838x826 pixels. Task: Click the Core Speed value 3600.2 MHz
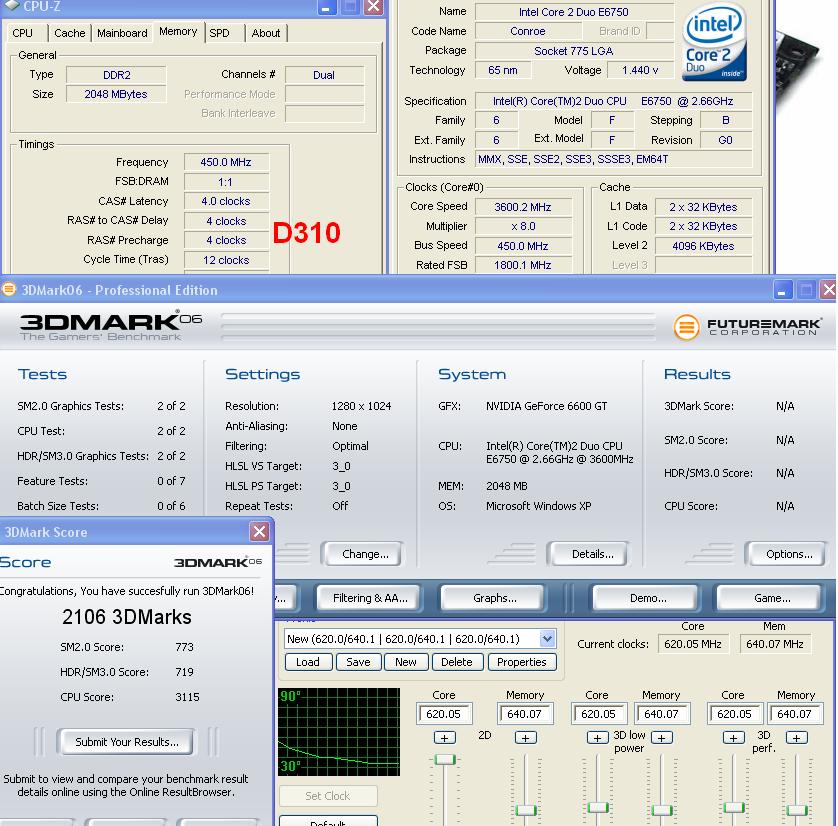click(x=523, y=207)
